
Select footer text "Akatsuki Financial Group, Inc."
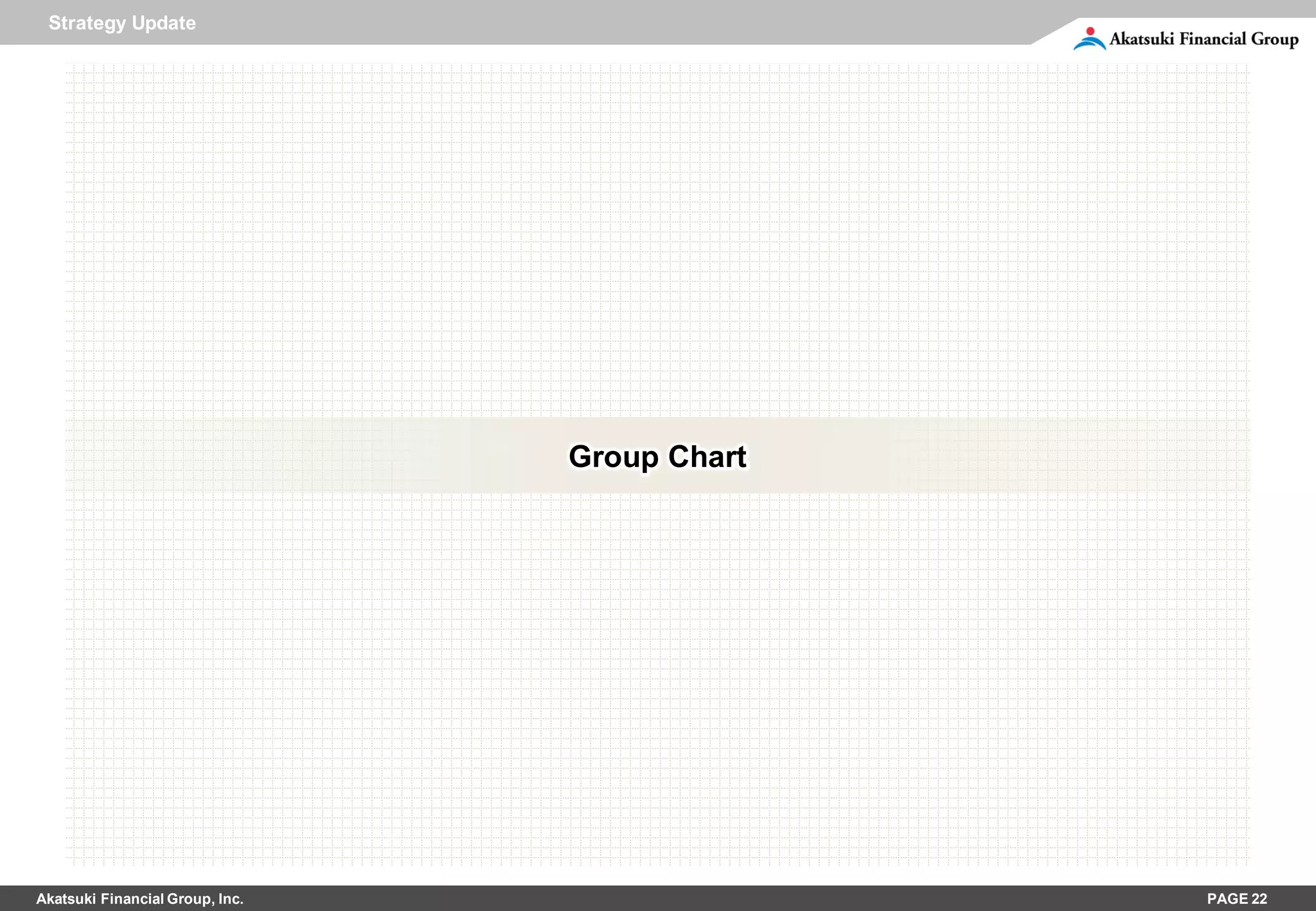coord(139,899)
